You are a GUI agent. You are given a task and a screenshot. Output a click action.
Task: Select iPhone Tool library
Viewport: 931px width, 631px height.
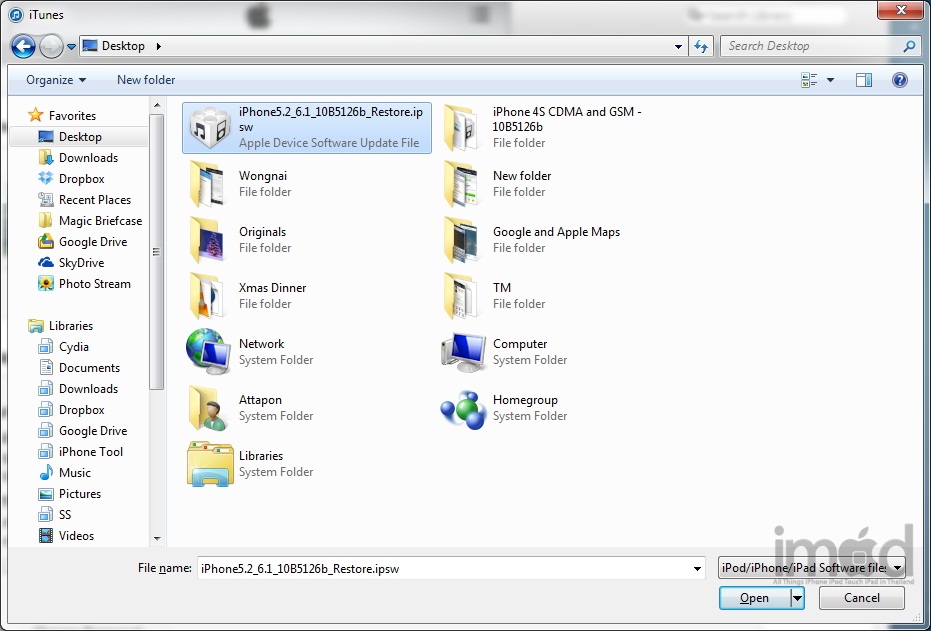[80, 452]
